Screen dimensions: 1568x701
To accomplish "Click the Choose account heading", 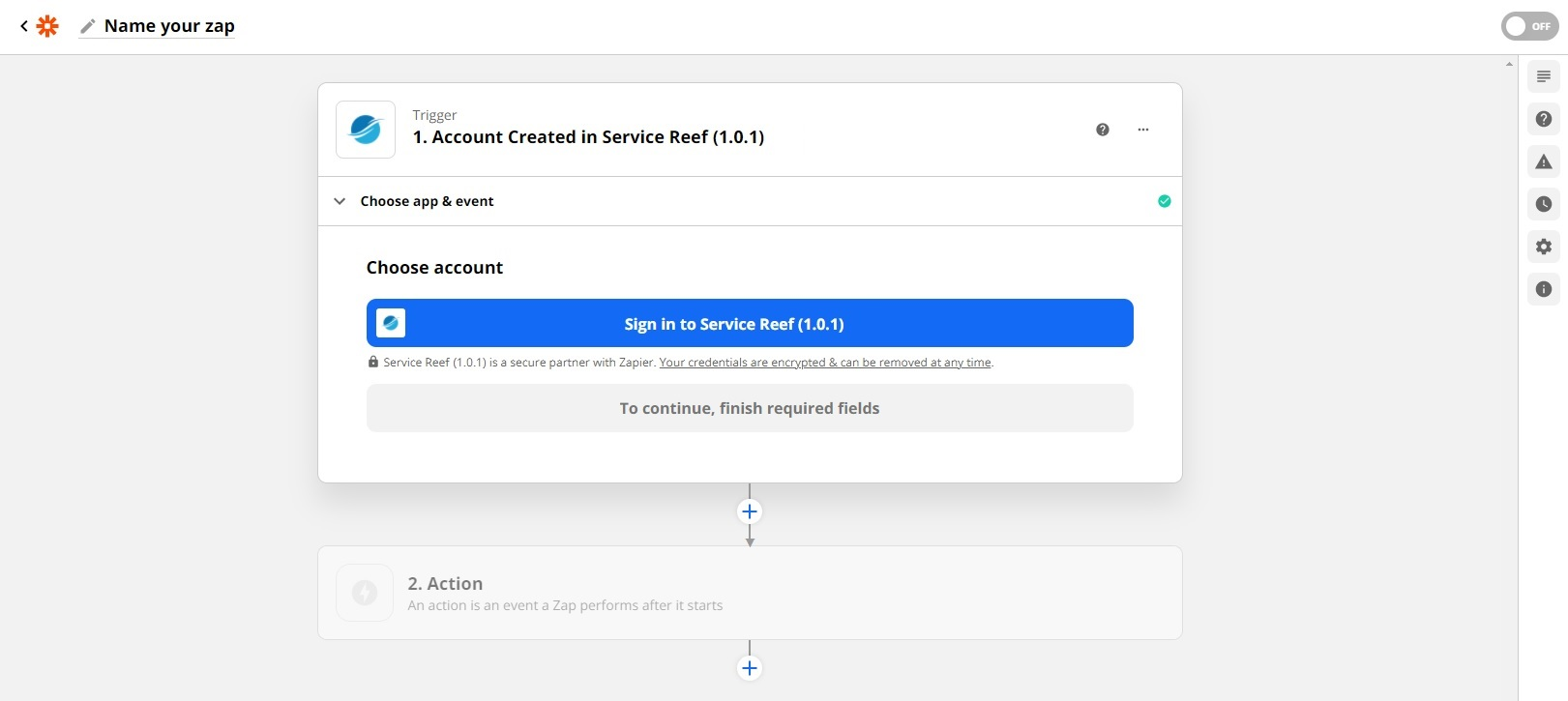I will click(434, 268).
